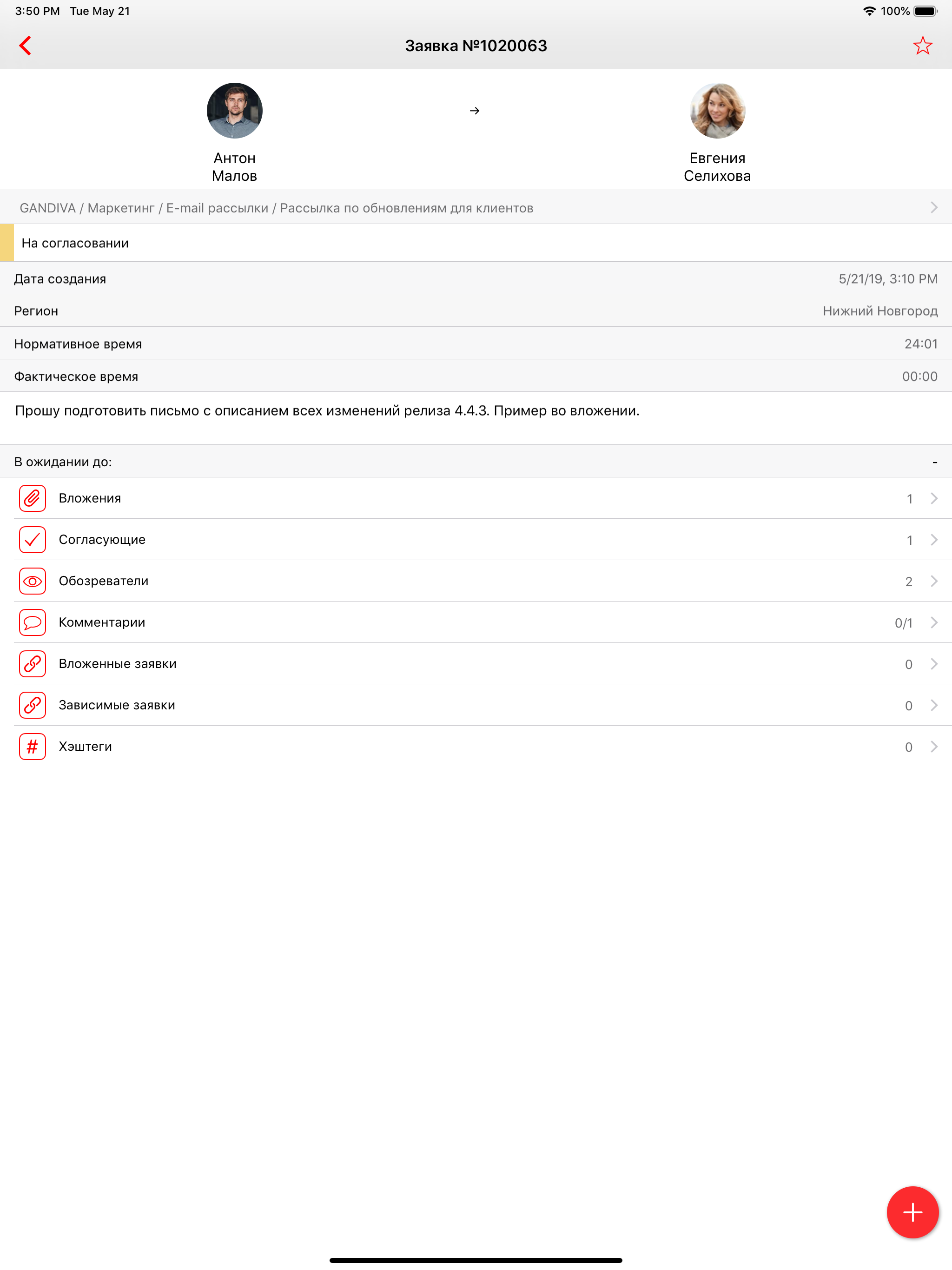
Task: Open the Обозреватели list
Action: 476,581
